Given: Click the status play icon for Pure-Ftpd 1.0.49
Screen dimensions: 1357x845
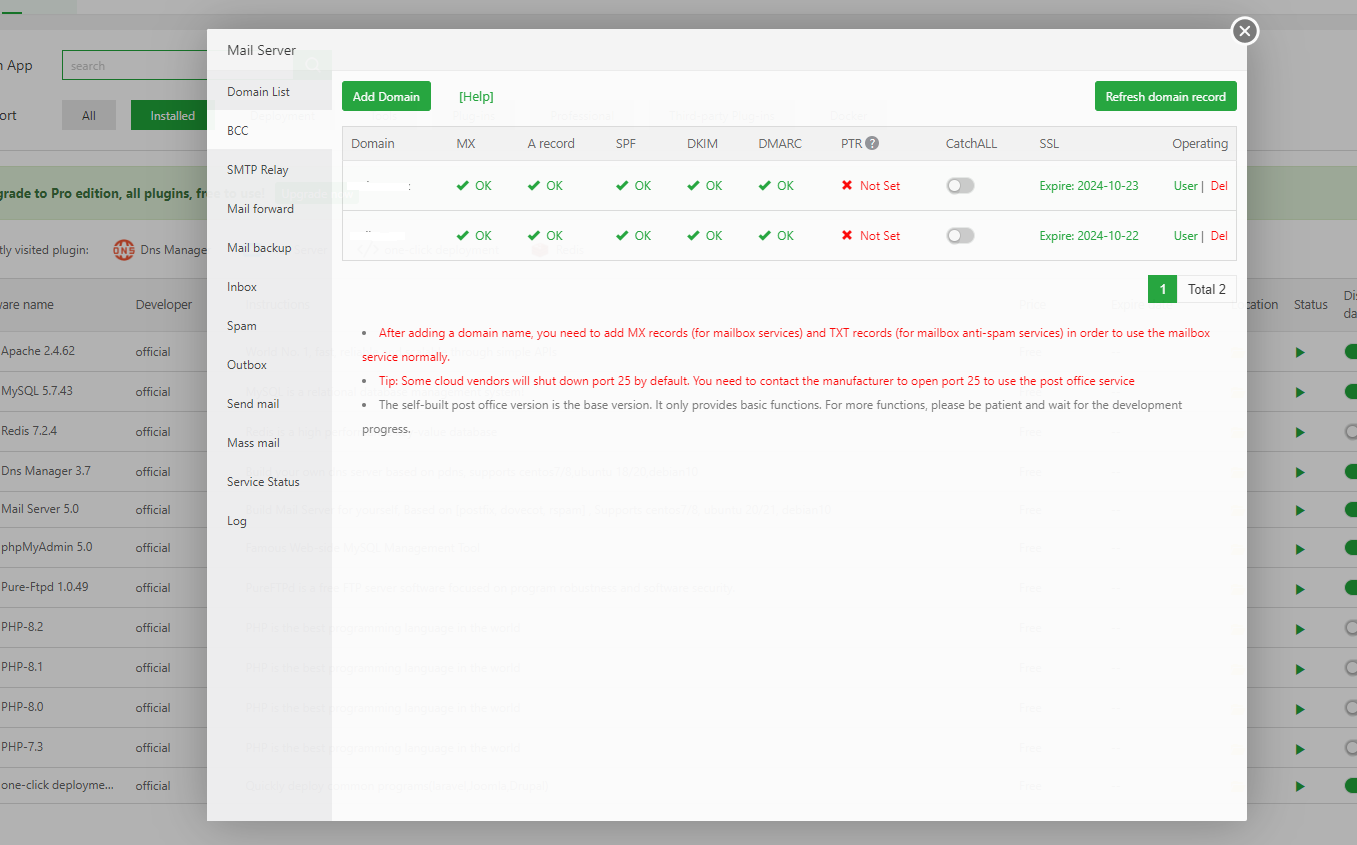Looking at the screenshot, I should [x=1300, y=588].
